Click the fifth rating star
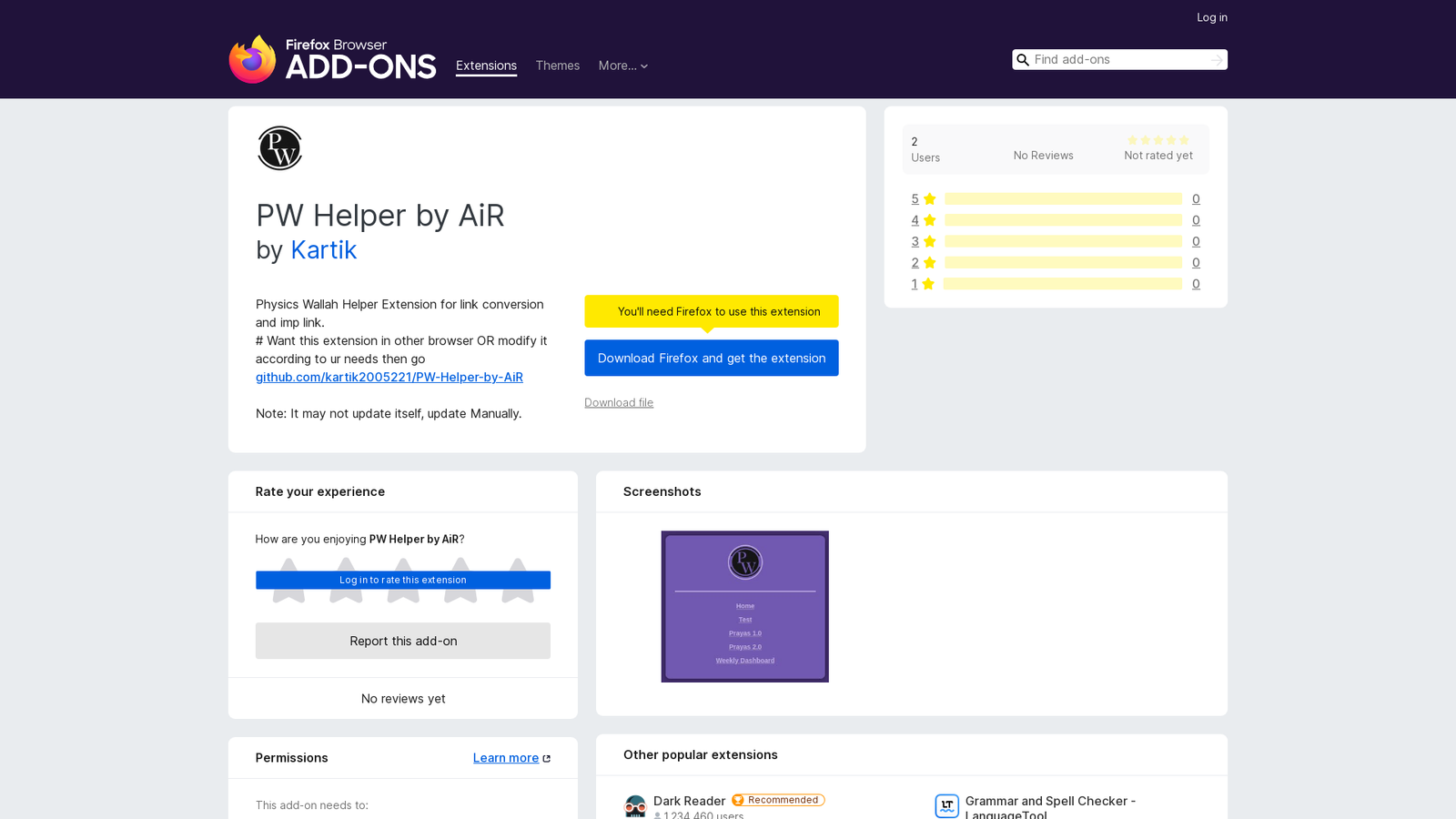 (x=518, y=581)
